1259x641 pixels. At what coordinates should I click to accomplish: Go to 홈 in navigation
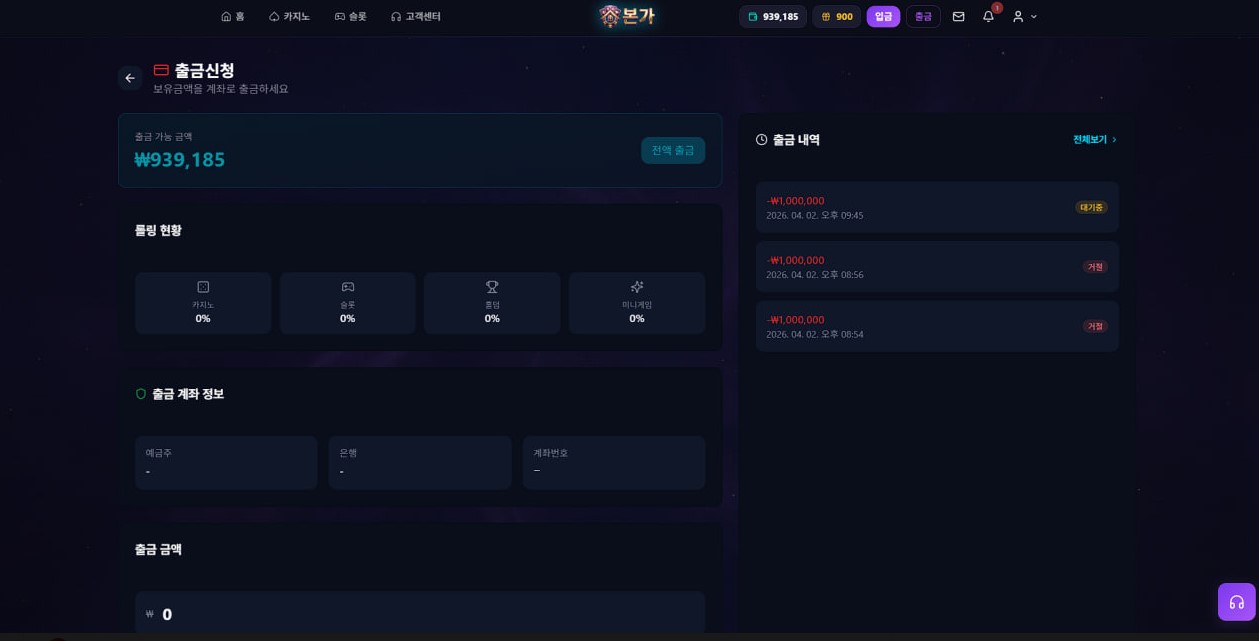(233, 17)
